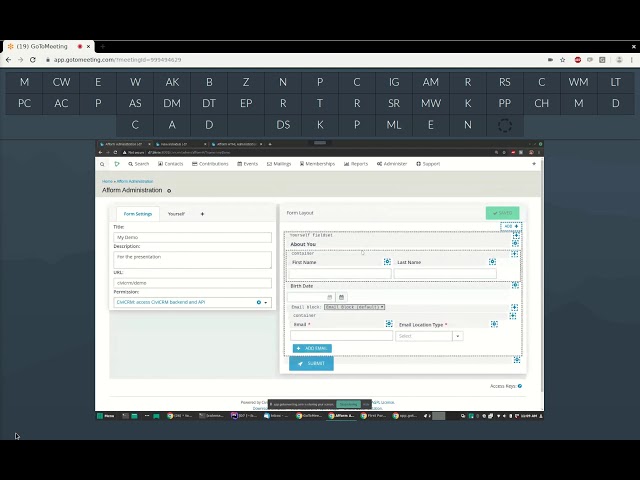Click participant tile CW

tap(61, 82)
